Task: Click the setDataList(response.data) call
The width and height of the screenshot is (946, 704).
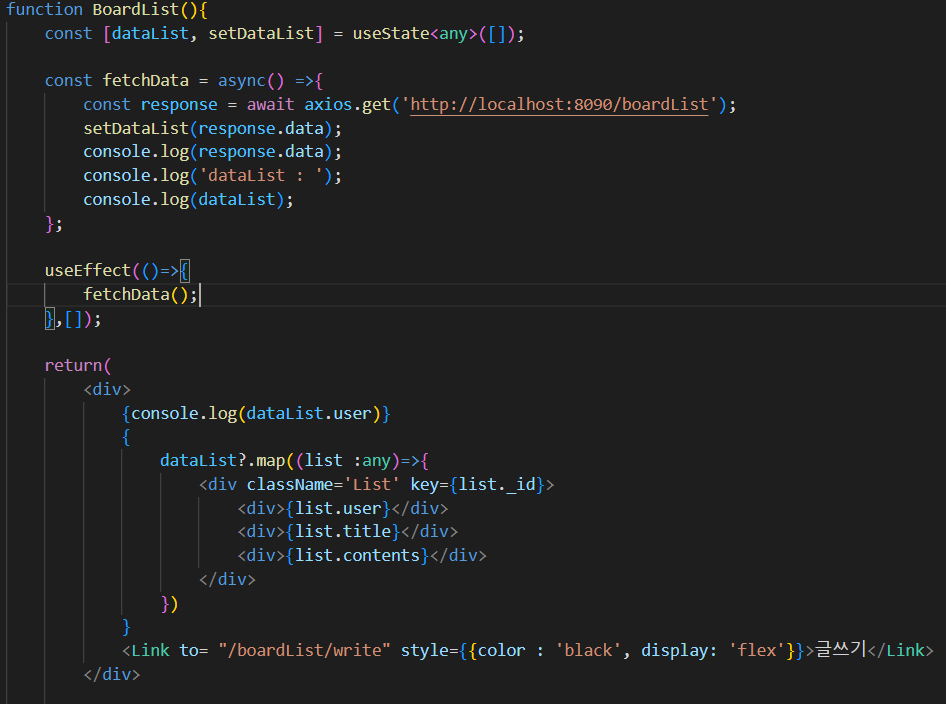Action: click(212, 128)
